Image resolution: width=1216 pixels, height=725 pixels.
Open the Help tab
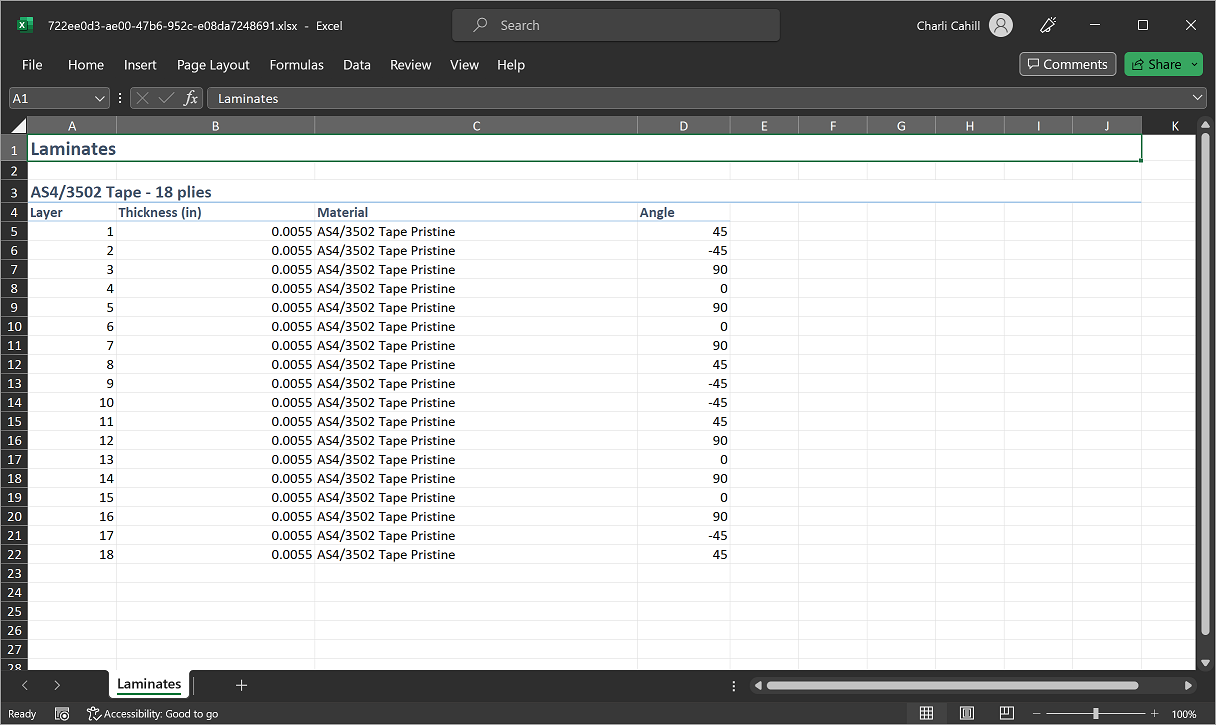(x=511, y=64)
